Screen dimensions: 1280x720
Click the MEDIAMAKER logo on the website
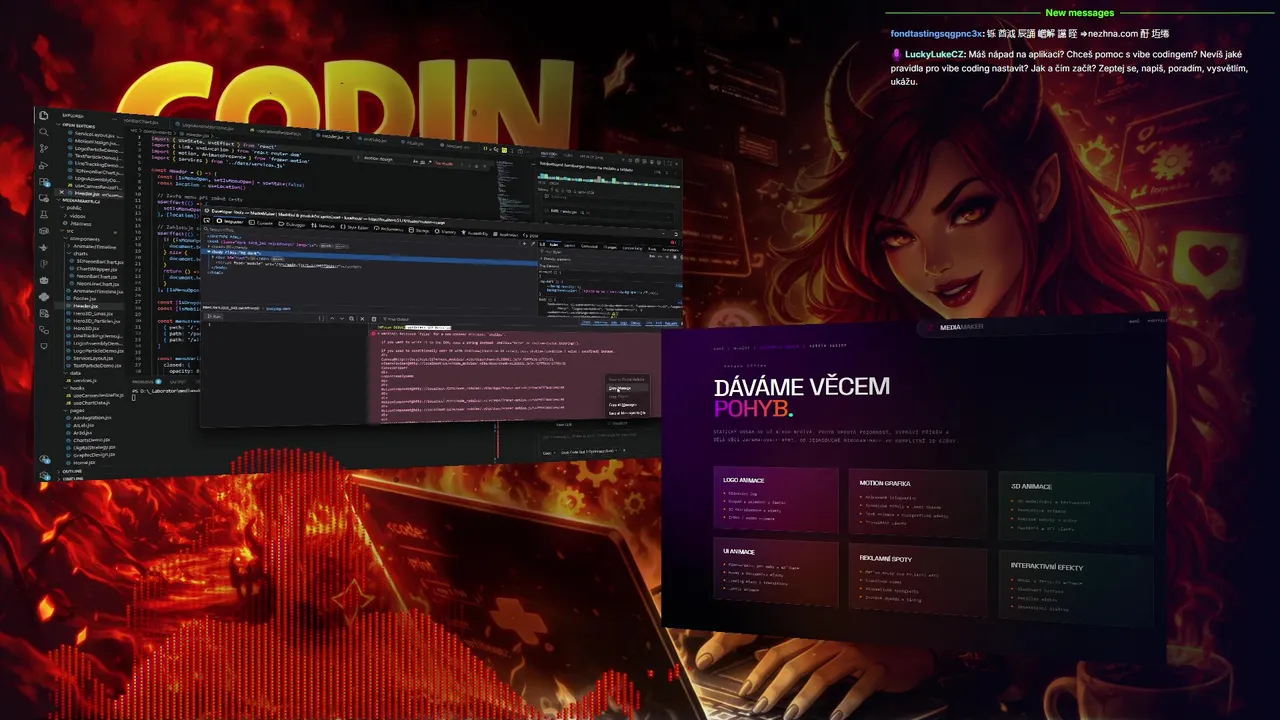pyautogui.click(x=955, y=327)
